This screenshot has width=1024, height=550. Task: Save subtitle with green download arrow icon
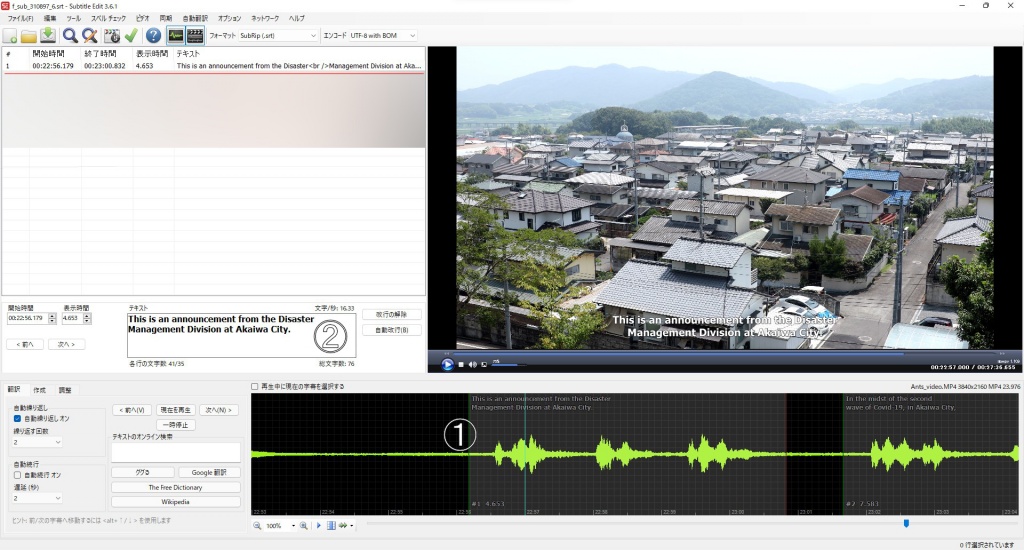click(x=48, y=35)
